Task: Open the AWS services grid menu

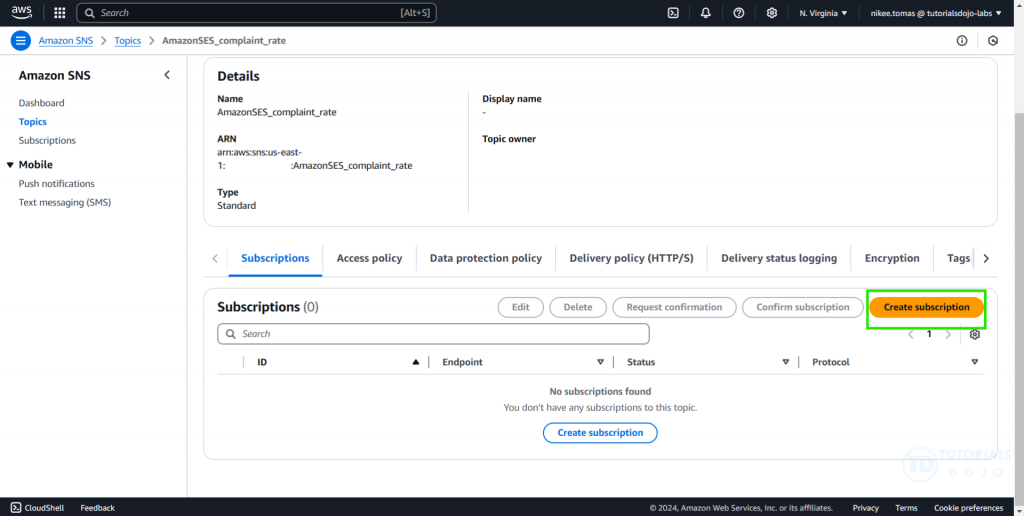Action: [x=59, y=12]
